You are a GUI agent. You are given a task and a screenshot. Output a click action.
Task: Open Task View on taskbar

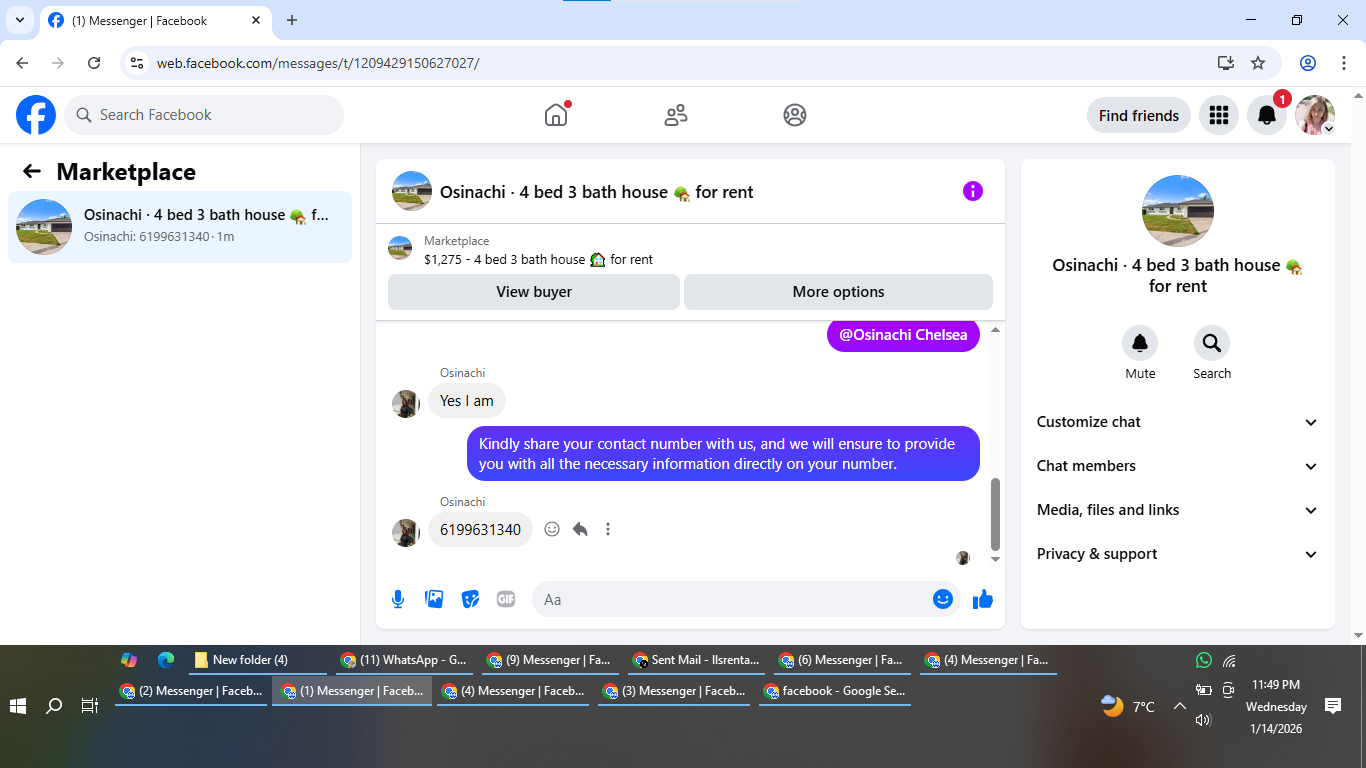[x=90, y=706]
